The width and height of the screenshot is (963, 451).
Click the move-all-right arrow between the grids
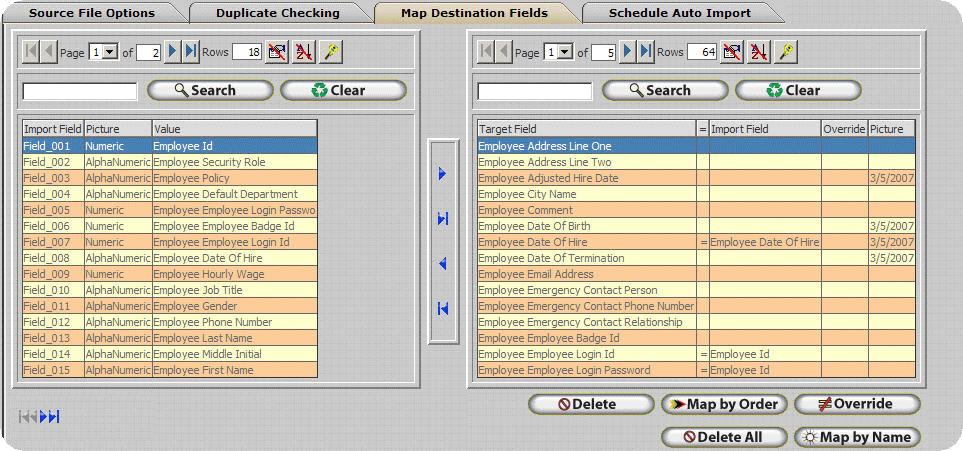tap(442, 219)
